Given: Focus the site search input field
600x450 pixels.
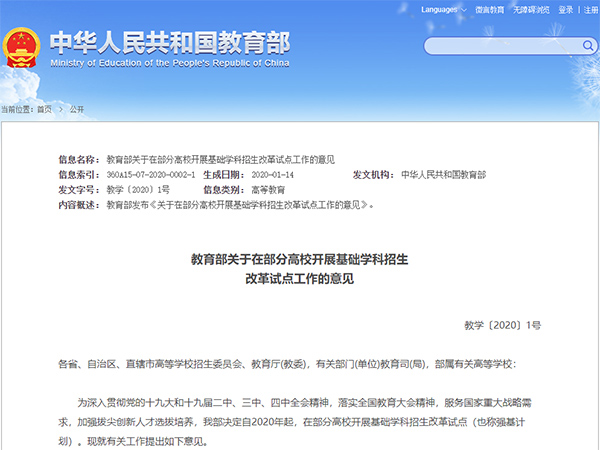Looking at the screenshot, I should [500, 46].
